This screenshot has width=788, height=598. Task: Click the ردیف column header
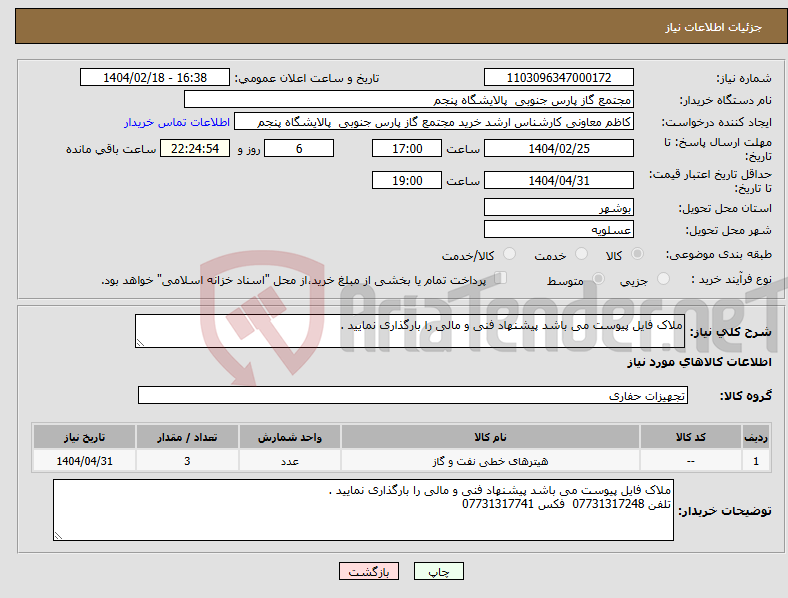coord(755,437)
